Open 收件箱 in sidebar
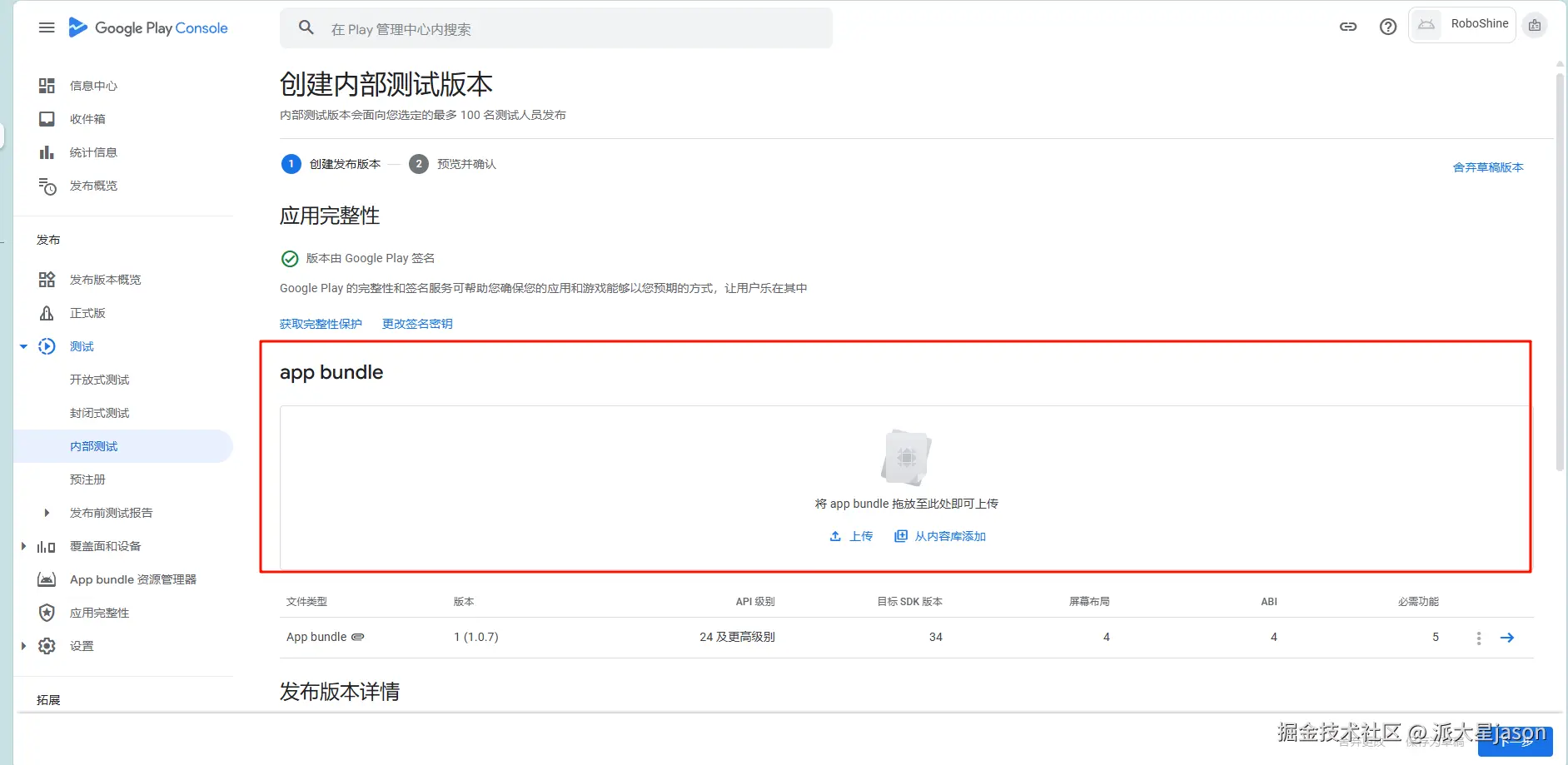 (87, 119)
